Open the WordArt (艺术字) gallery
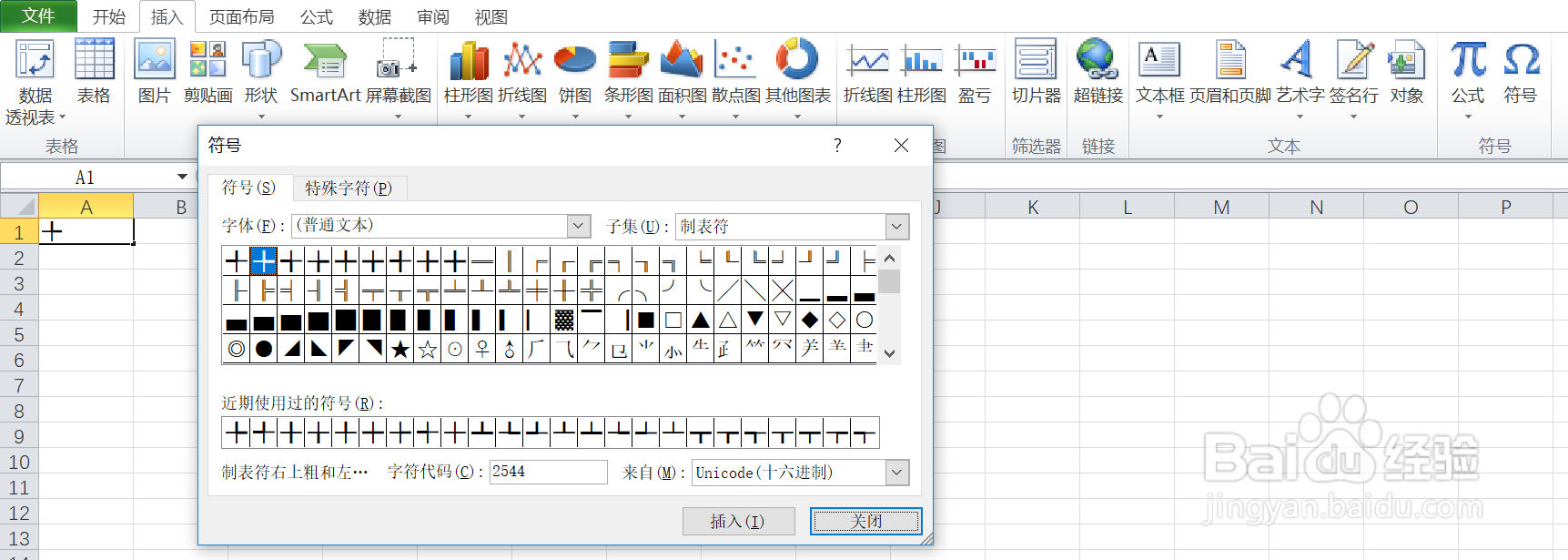Screen dimensions: 1568x560 [1300, 77]
